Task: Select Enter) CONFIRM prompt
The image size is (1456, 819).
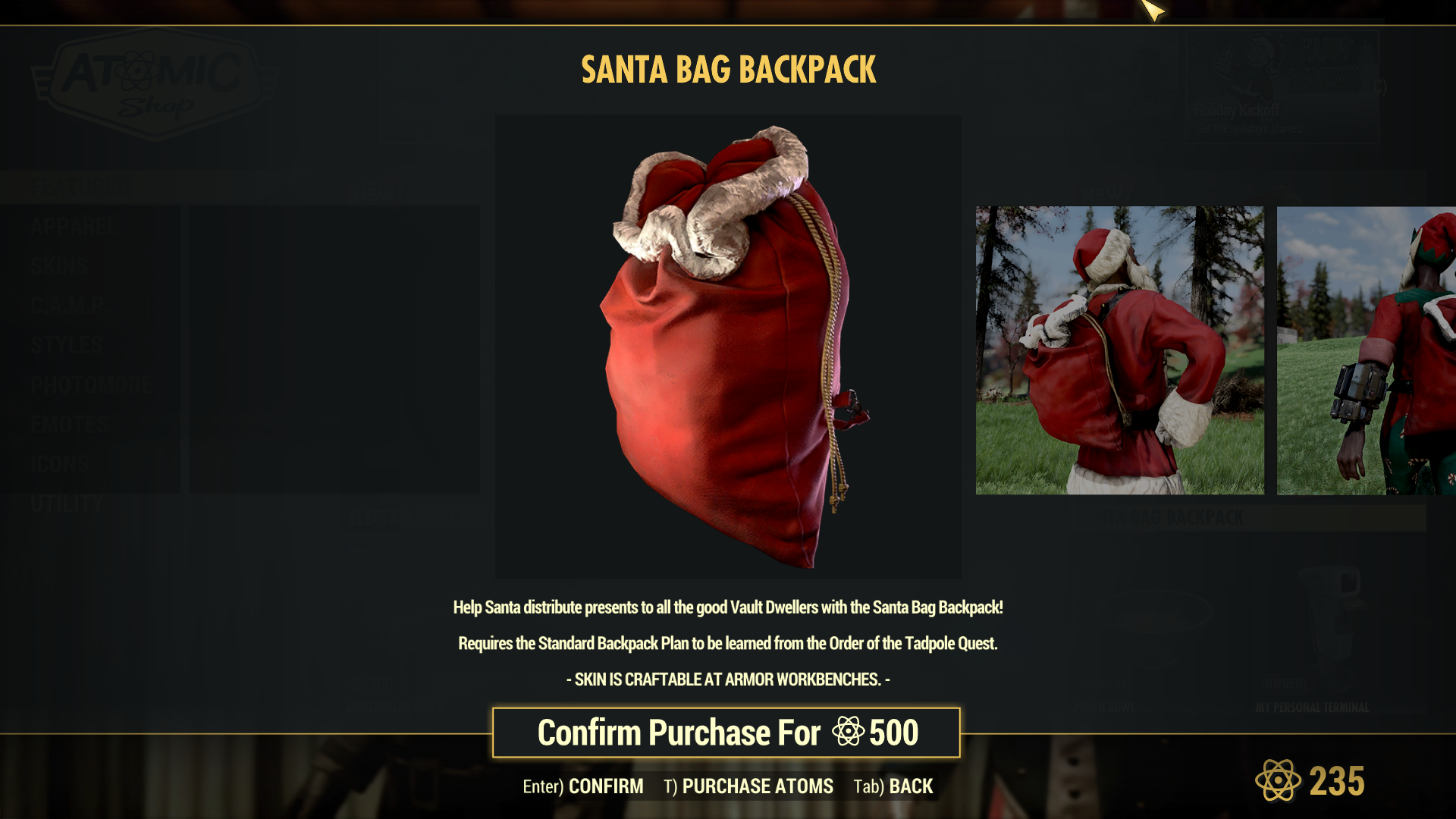Action: coord(583,786)
